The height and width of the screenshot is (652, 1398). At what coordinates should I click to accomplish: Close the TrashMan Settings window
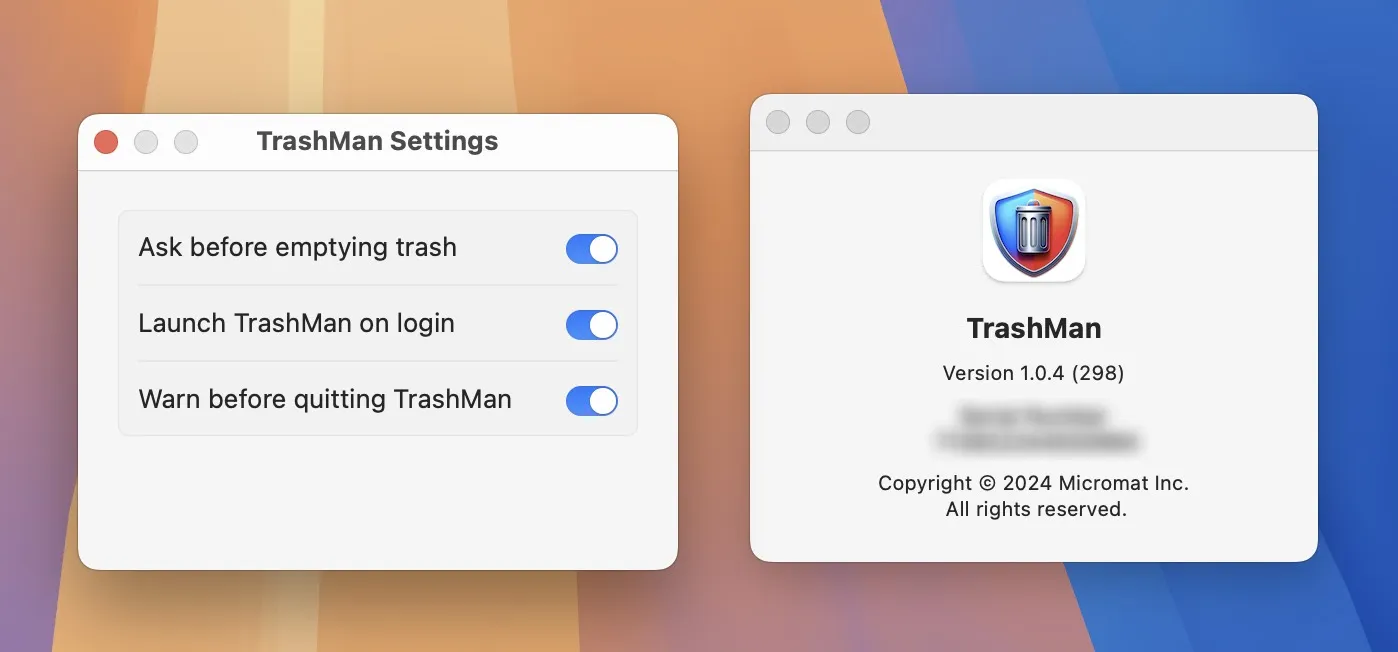(106, 142)
